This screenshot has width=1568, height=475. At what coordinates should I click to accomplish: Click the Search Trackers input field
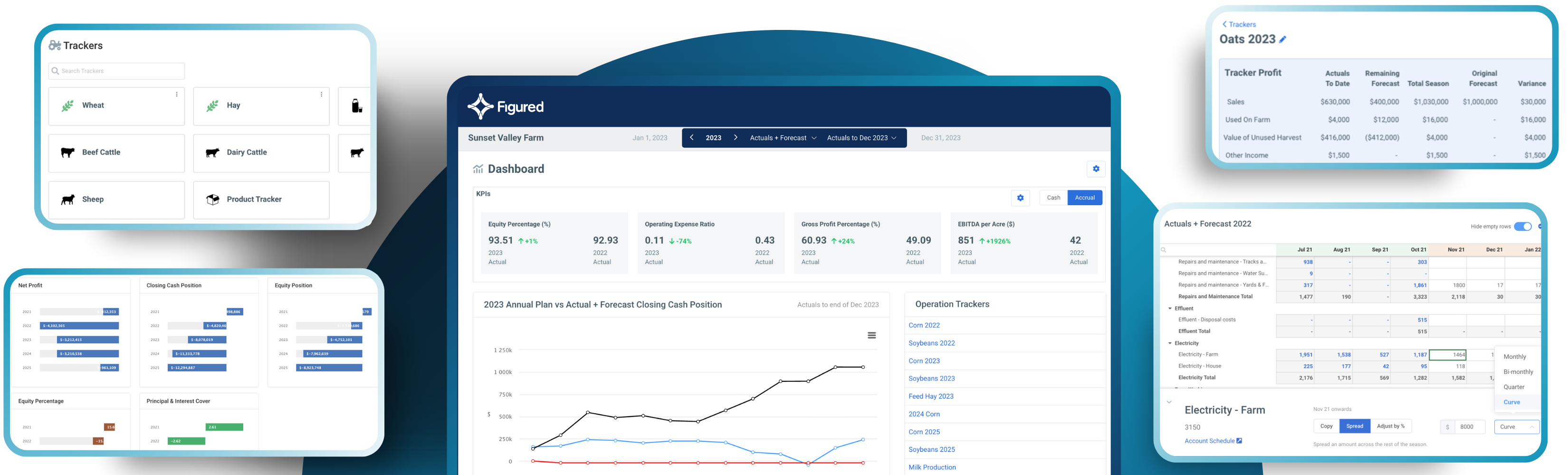click(117, 71)
